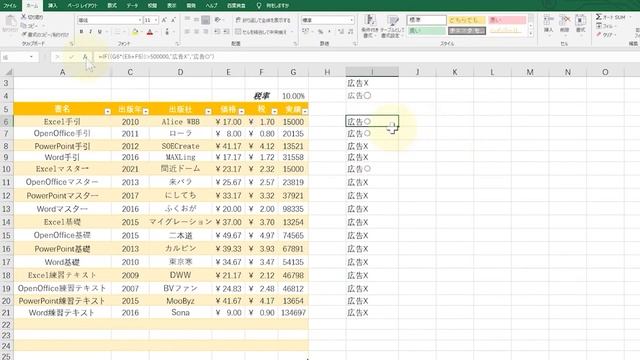Click the formula bar Cancel X icon
The image size is (640, 360).
57,57
